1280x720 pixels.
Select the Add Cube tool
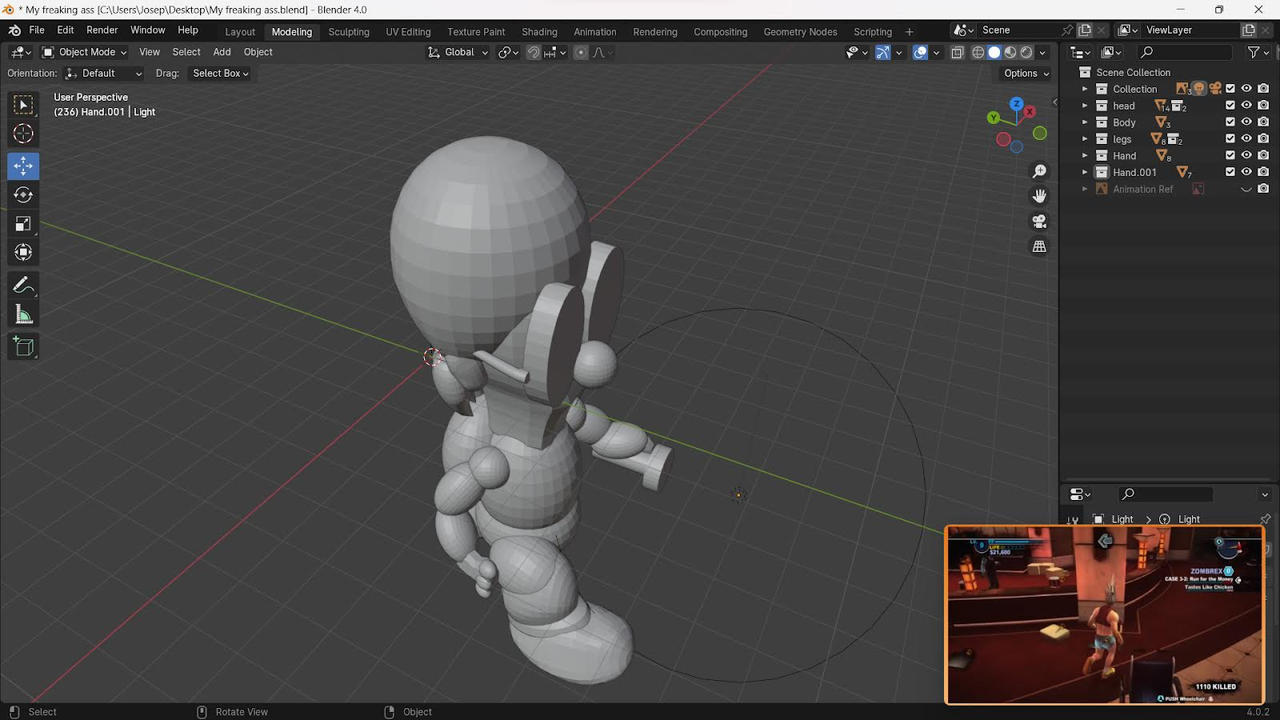click(23, 347)
